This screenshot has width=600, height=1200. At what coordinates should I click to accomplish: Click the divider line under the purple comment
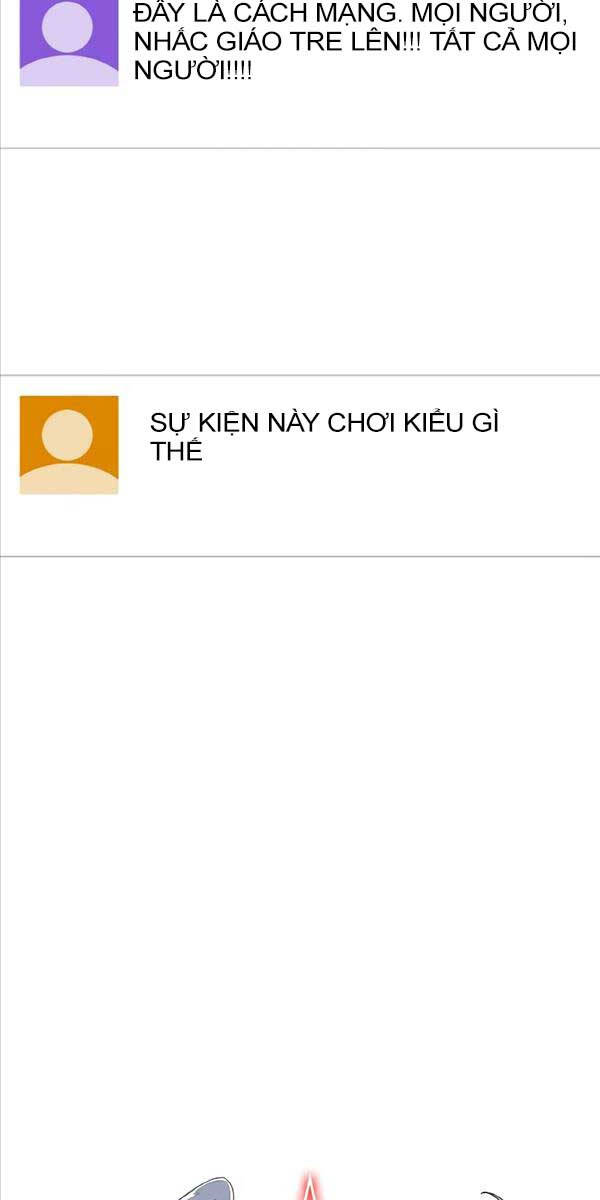[300, 148]
